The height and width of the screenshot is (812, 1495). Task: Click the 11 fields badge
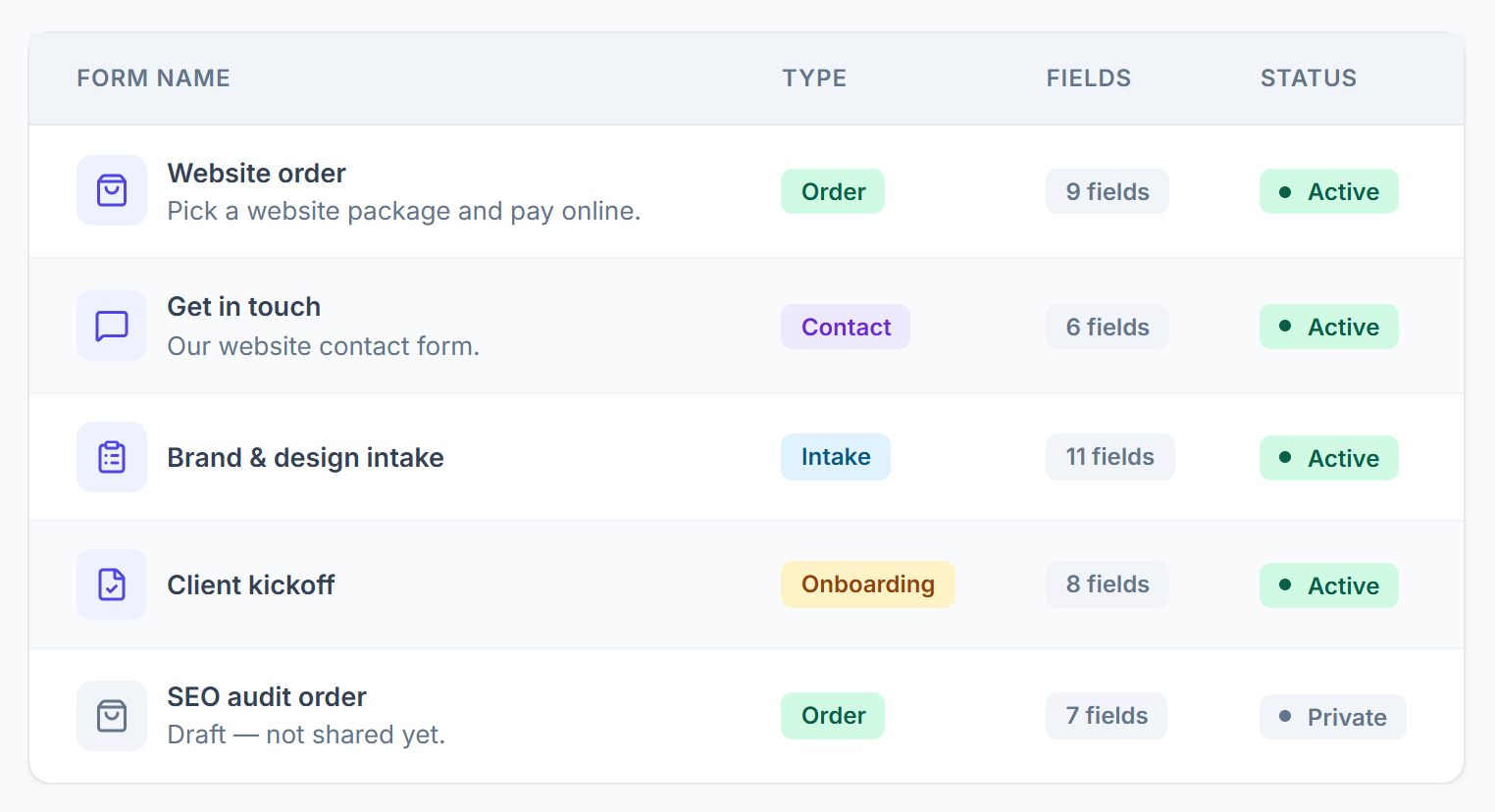click(1110, 457)
